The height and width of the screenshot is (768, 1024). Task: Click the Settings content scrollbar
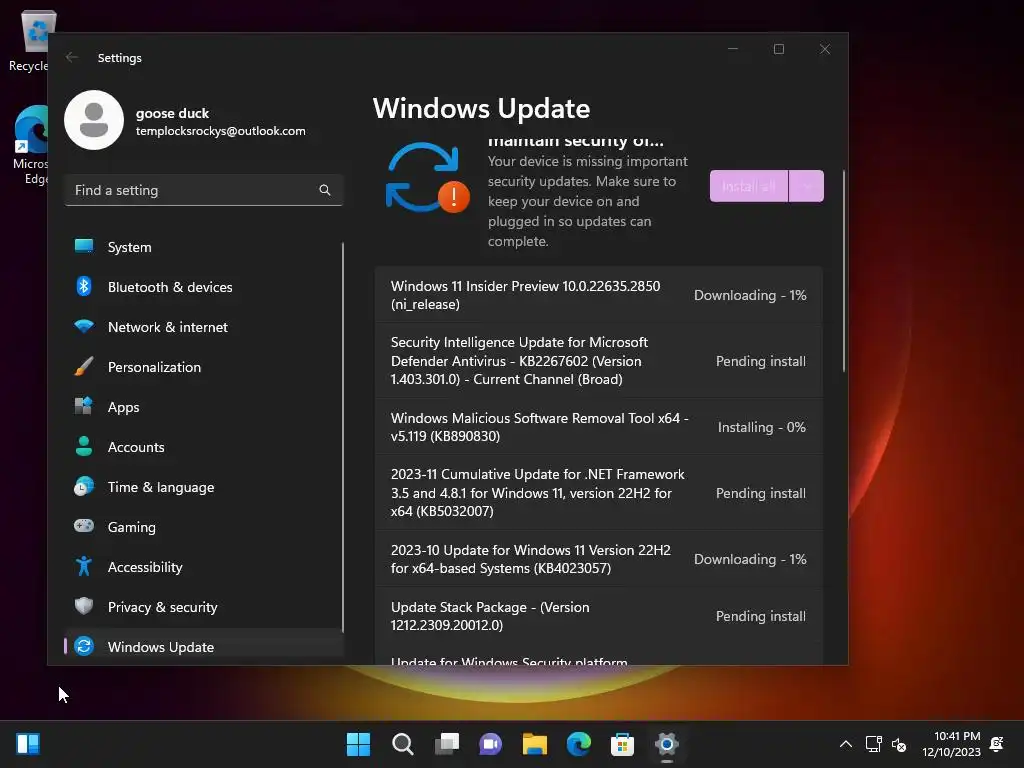point(843,271)
